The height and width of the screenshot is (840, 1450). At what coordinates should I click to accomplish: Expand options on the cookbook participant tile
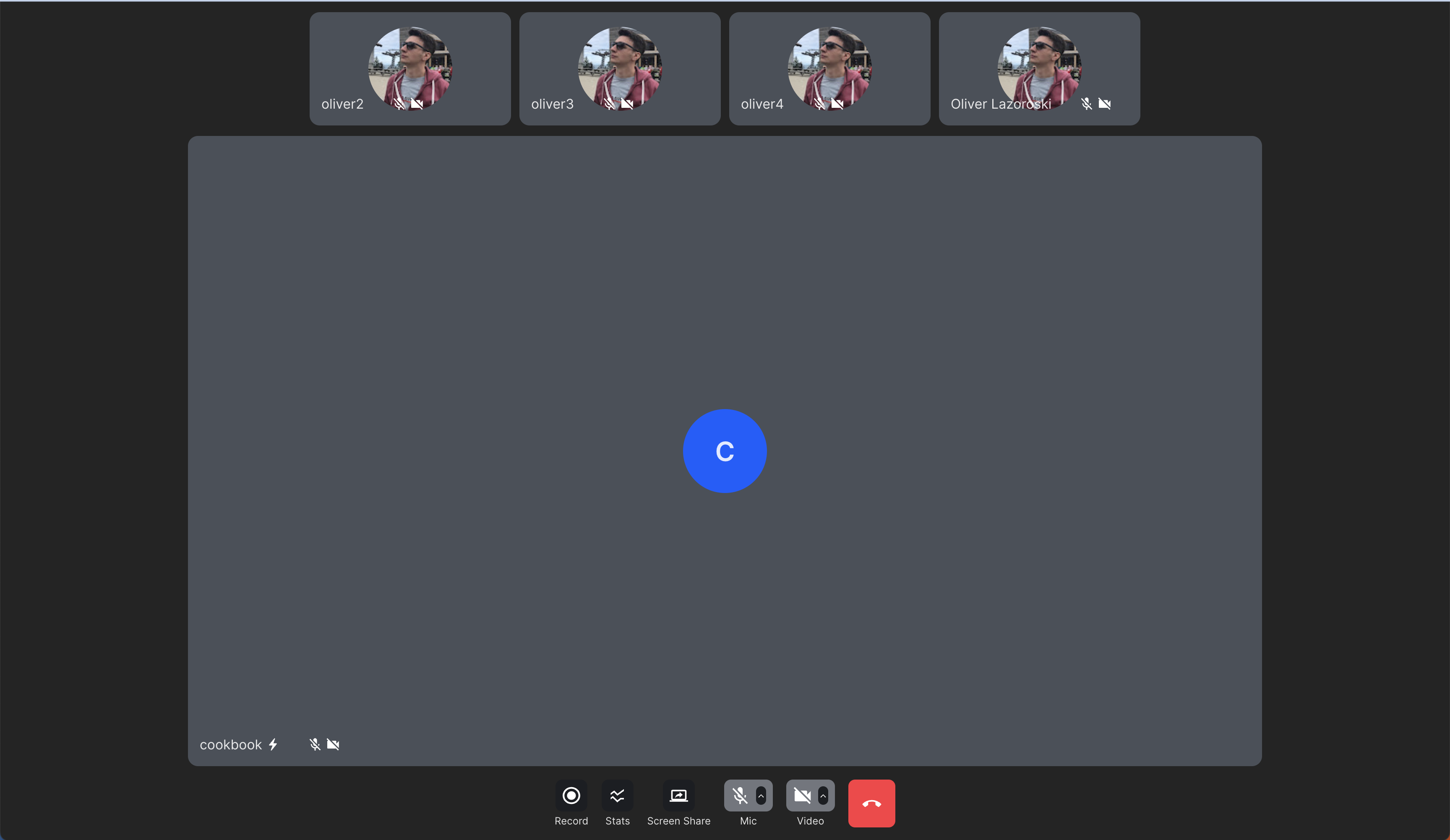click(x=273, y=744)
